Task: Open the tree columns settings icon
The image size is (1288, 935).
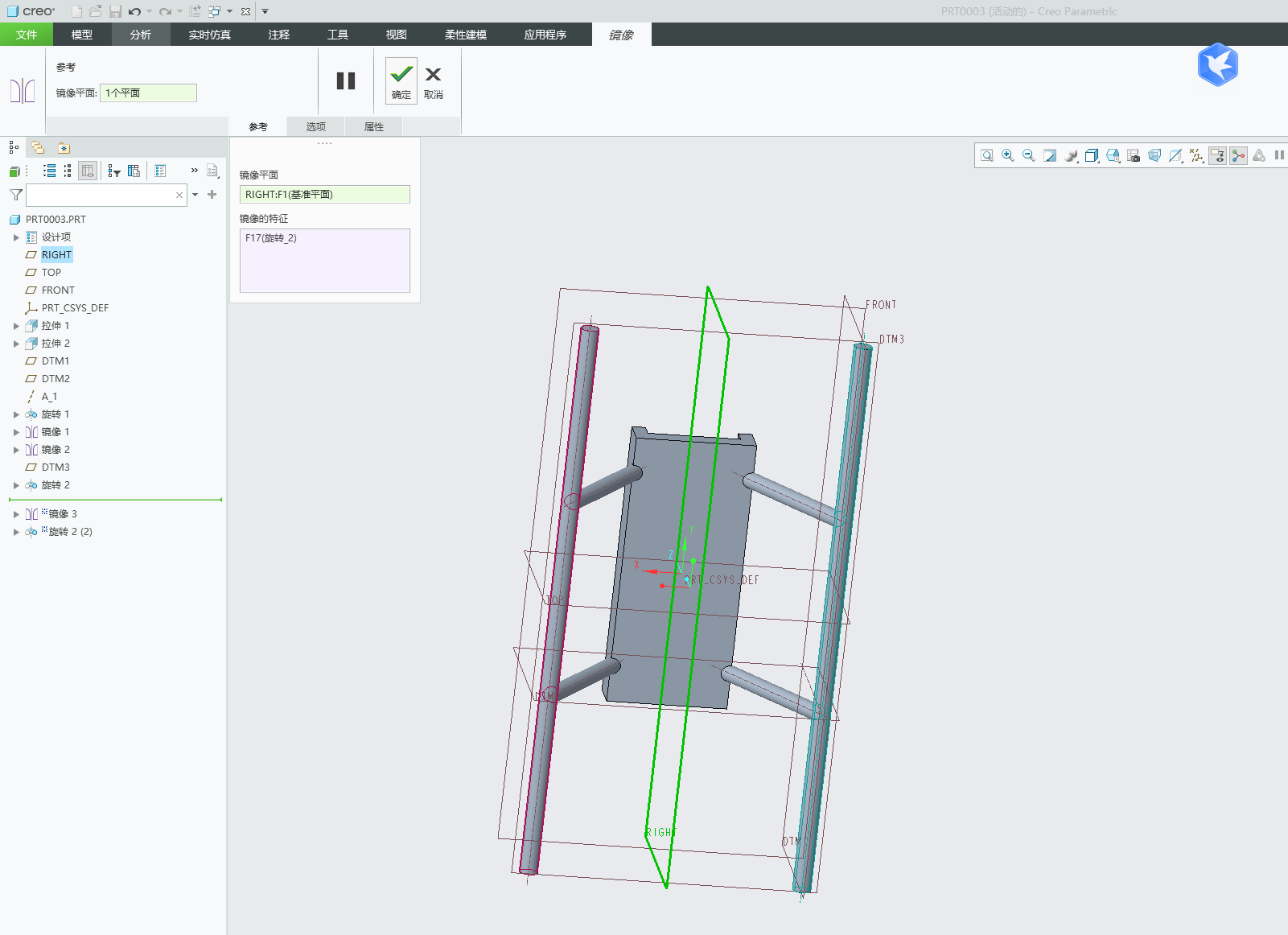Action: tap(134, 171)
